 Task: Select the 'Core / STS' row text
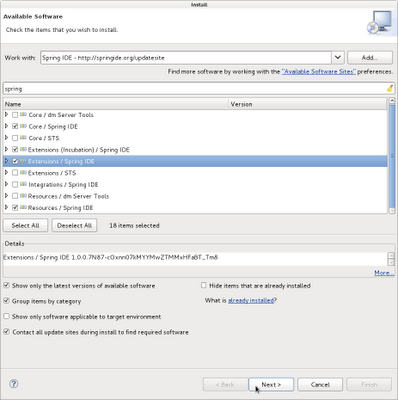coord(44,138)
